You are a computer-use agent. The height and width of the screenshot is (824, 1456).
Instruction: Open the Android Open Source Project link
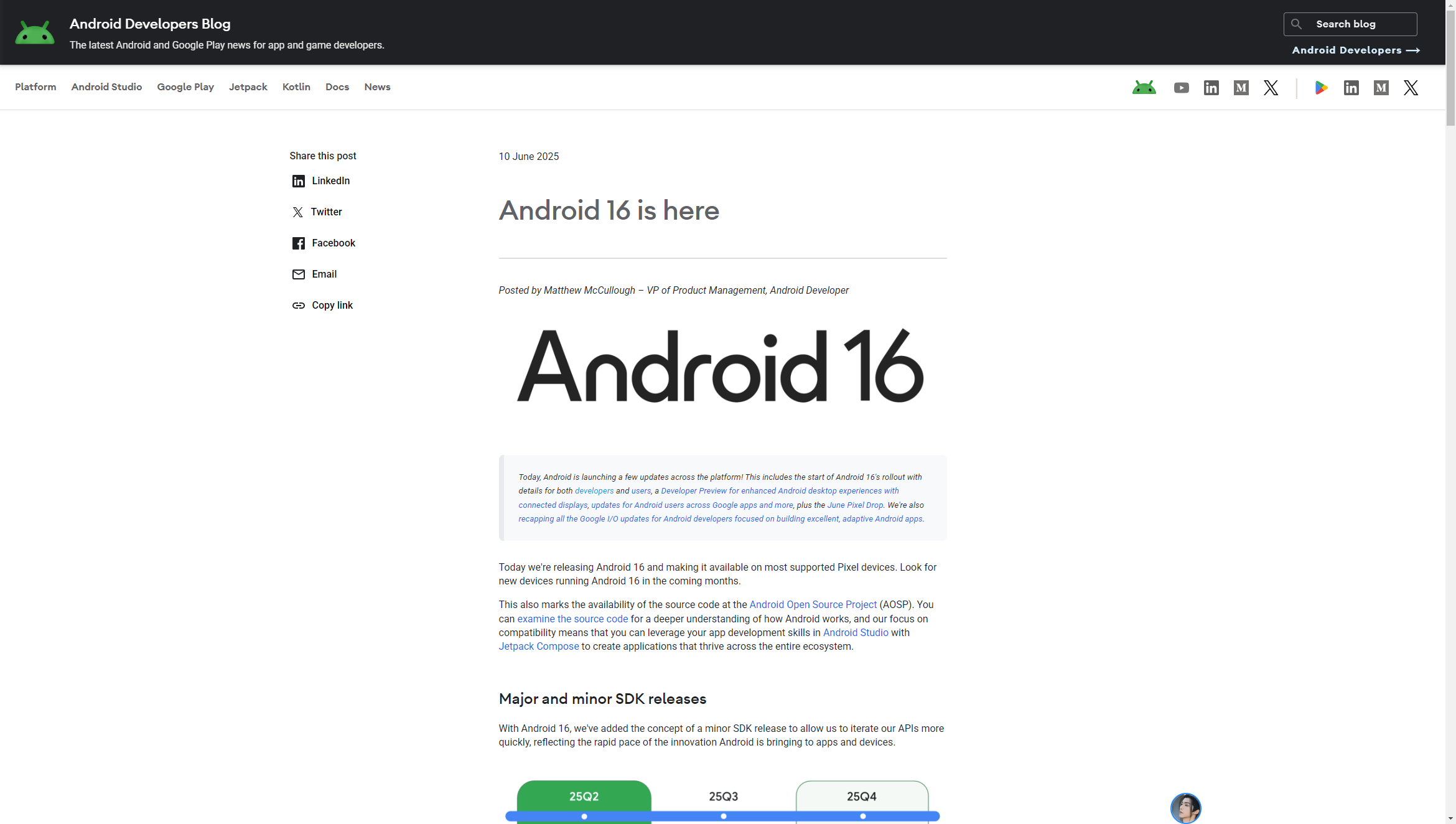pos(813,604)
